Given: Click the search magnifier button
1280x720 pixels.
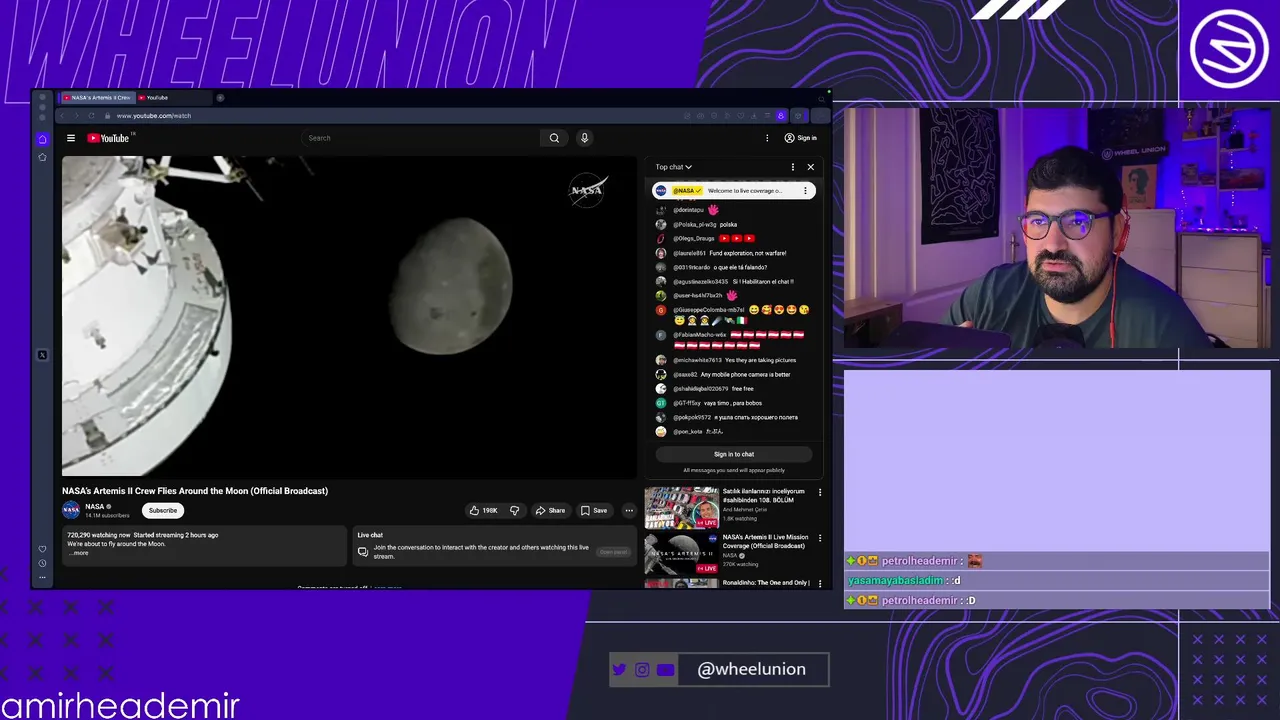Looking at the screenshot, I should [x=554, y=138].
